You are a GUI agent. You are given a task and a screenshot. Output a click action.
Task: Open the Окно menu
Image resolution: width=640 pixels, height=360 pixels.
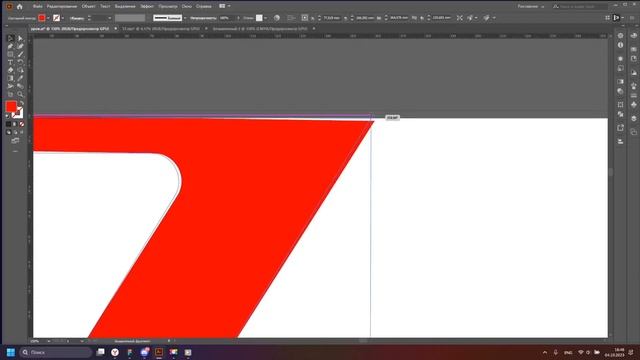pyautogui.click(x=187, y=7)
